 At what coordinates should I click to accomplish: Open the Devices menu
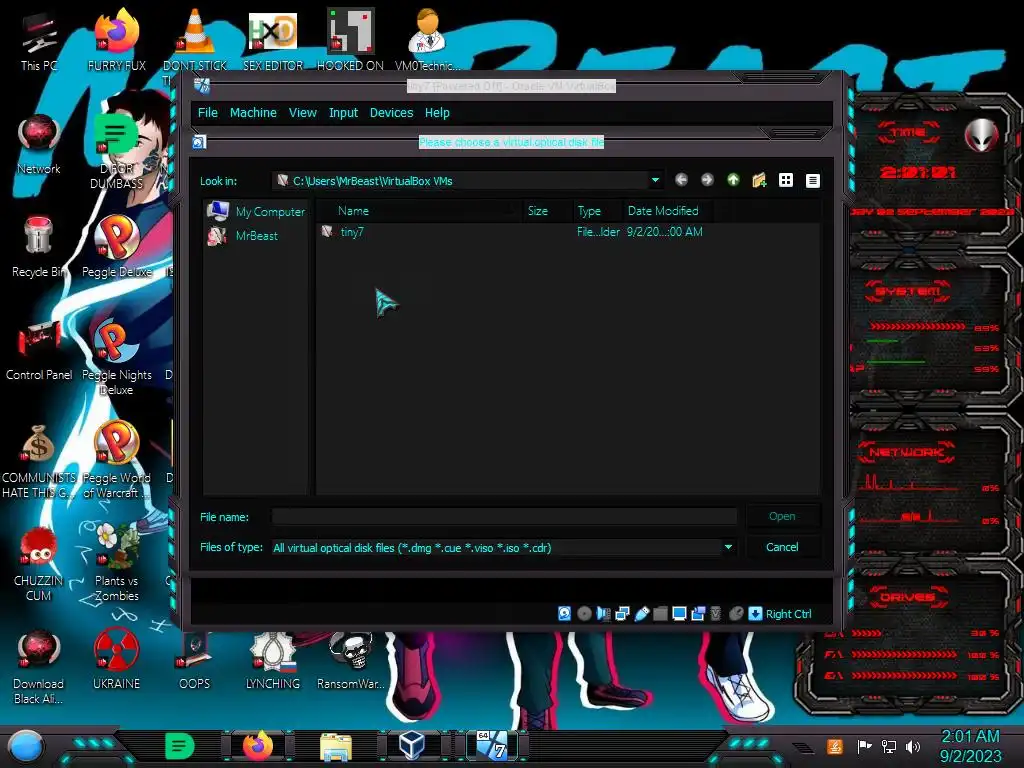pyautogui.click(x=391, y=112)
